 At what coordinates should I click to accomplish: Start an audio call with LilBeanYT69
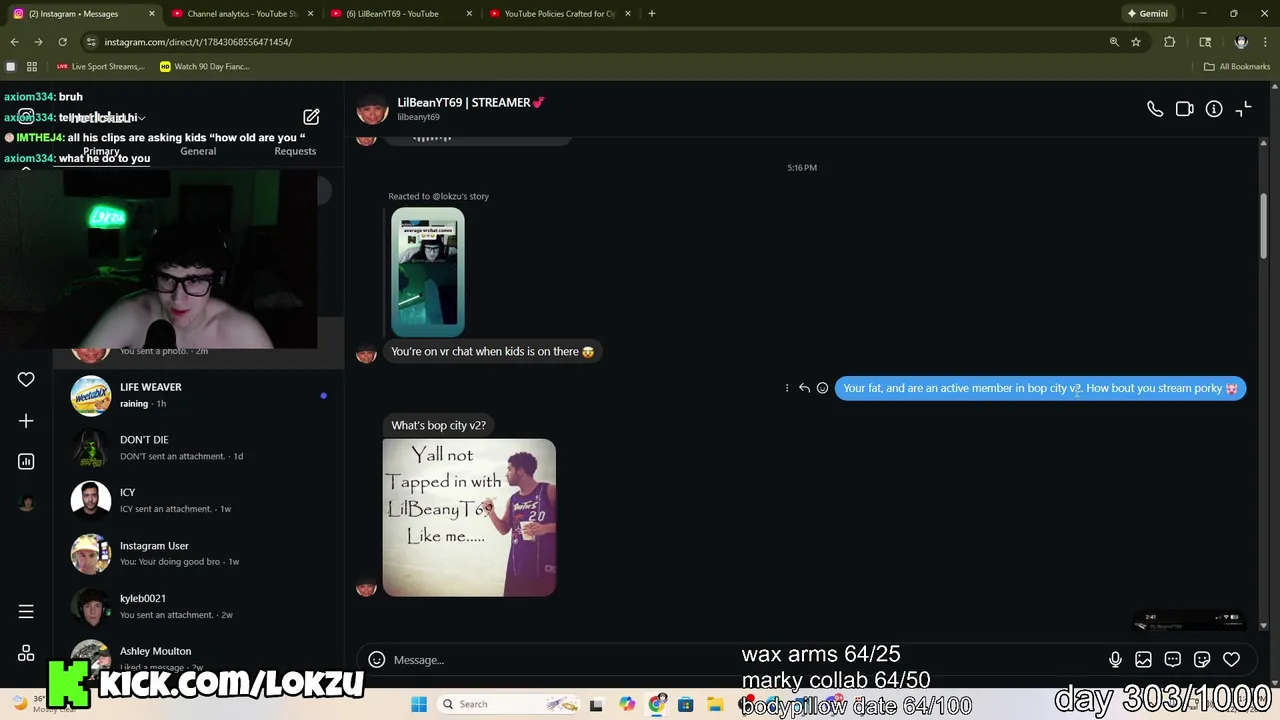point(1155,109)
